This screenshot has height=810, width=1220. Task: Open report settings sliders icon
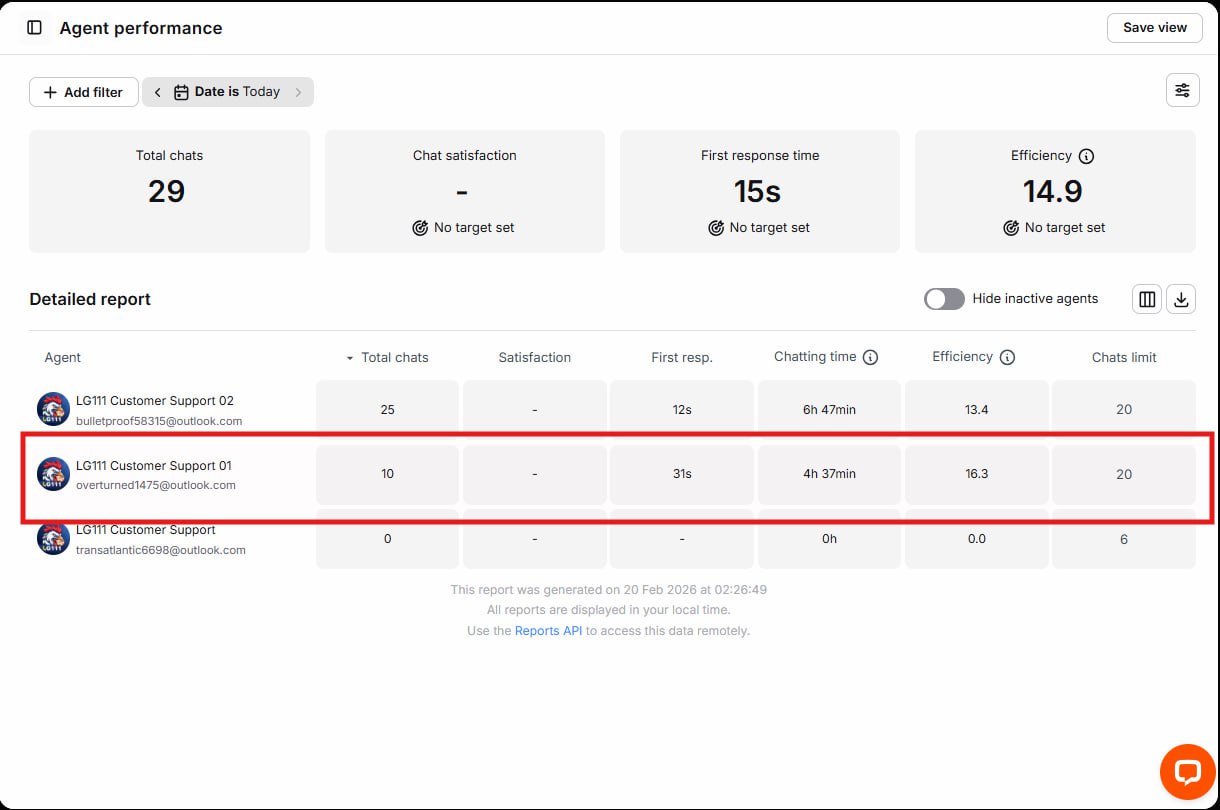pyautogui.click(x=1182, y=91)
